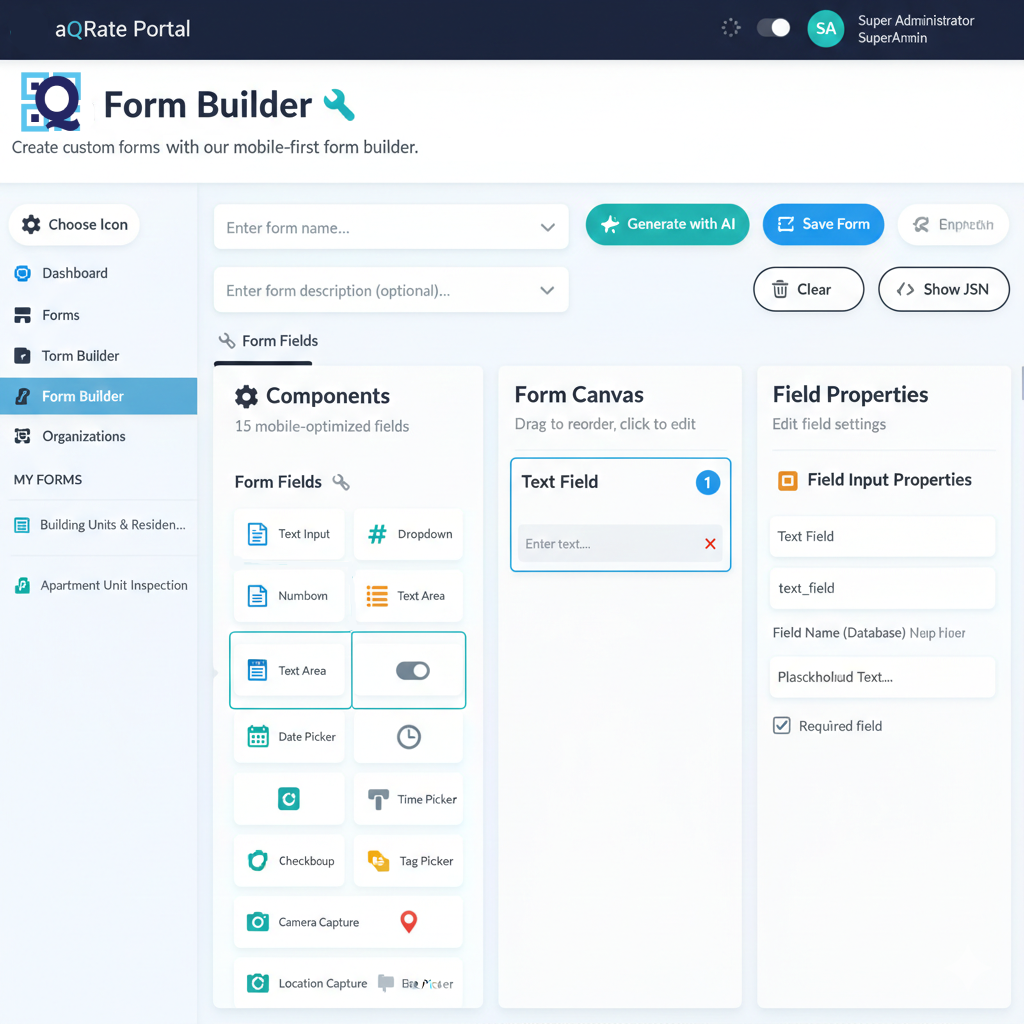Click the aQRate QR logo icon
The image size is (1024, 1024).
click(x=51, y=102)
